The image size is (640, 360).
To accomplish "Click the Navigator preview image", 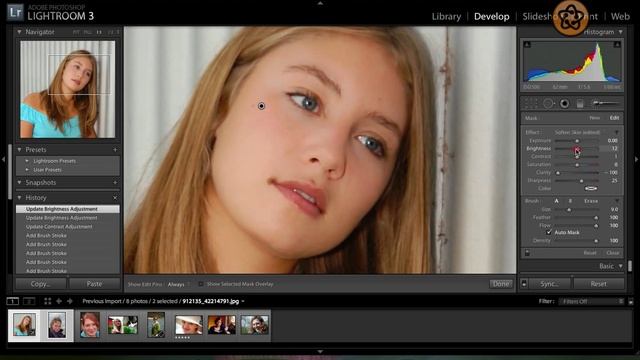I will point(68,89).
